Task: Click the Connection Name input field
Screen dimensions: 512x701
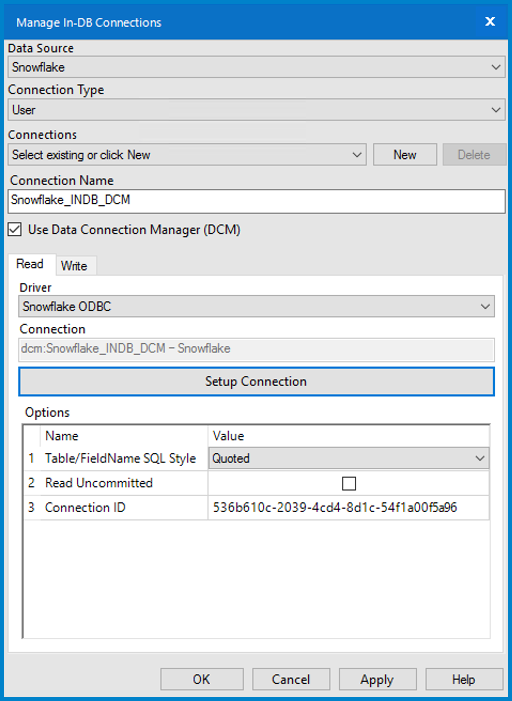Action: pyautogui.click(x=257, y=201)
